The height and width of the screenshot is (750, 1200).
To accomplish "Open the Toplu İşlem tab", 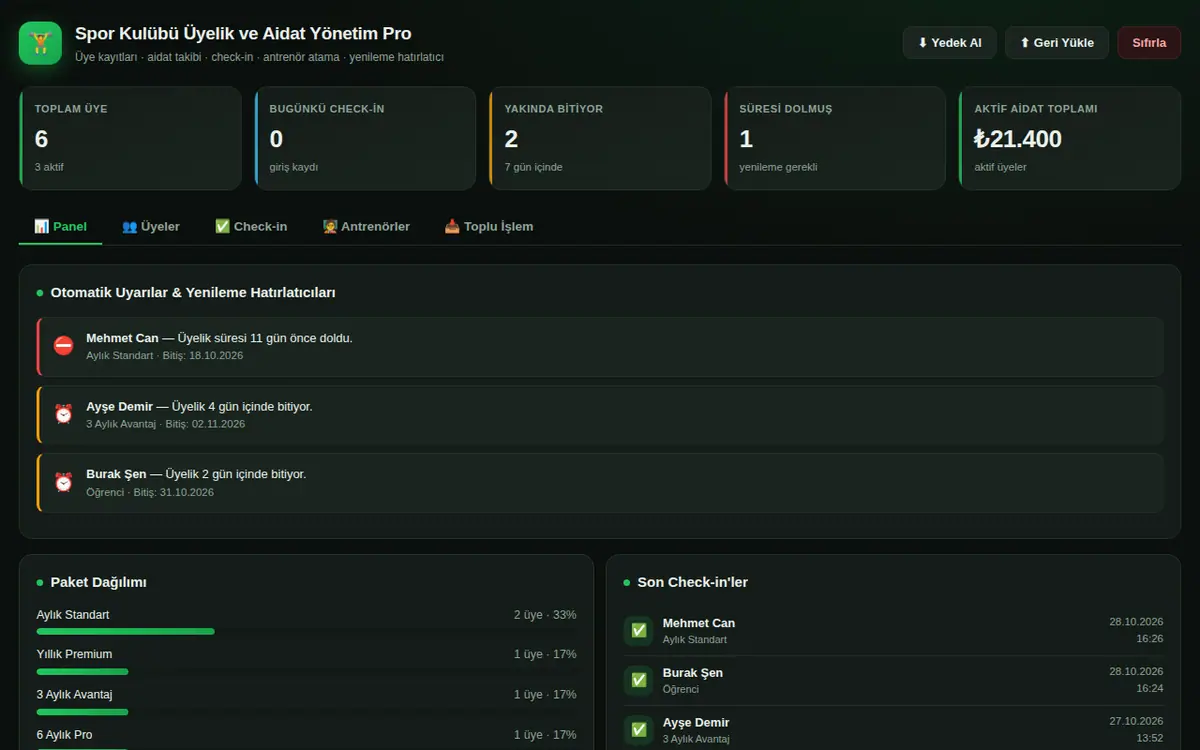I will (x=489, y=226).
